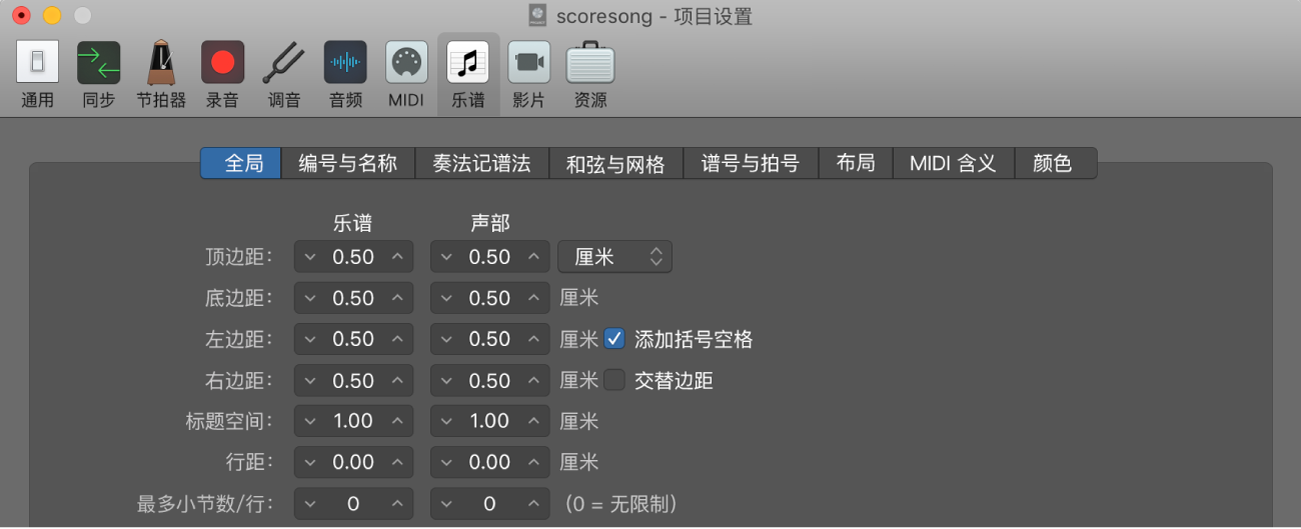Increase 右边距 声部 value
The image size is (1301, 529).
tap(534, 380)
